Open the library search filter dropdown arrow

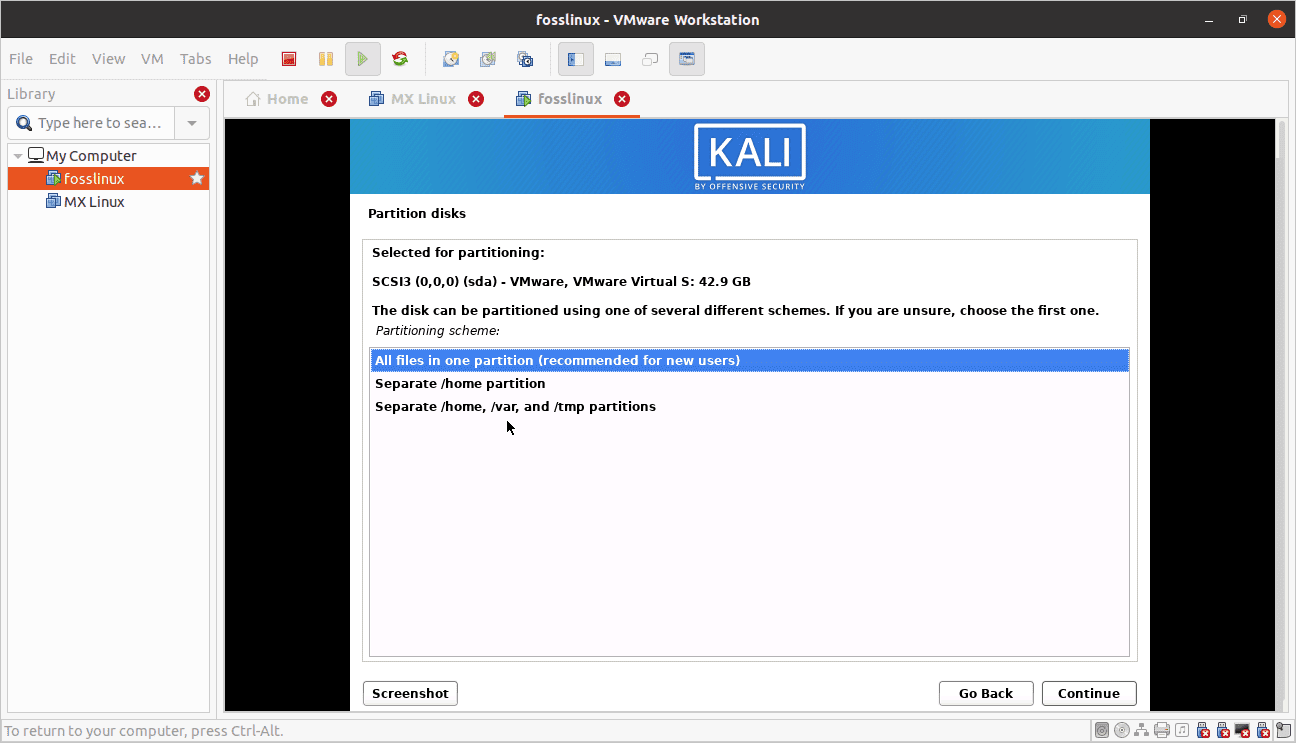(x=192, y=123)
